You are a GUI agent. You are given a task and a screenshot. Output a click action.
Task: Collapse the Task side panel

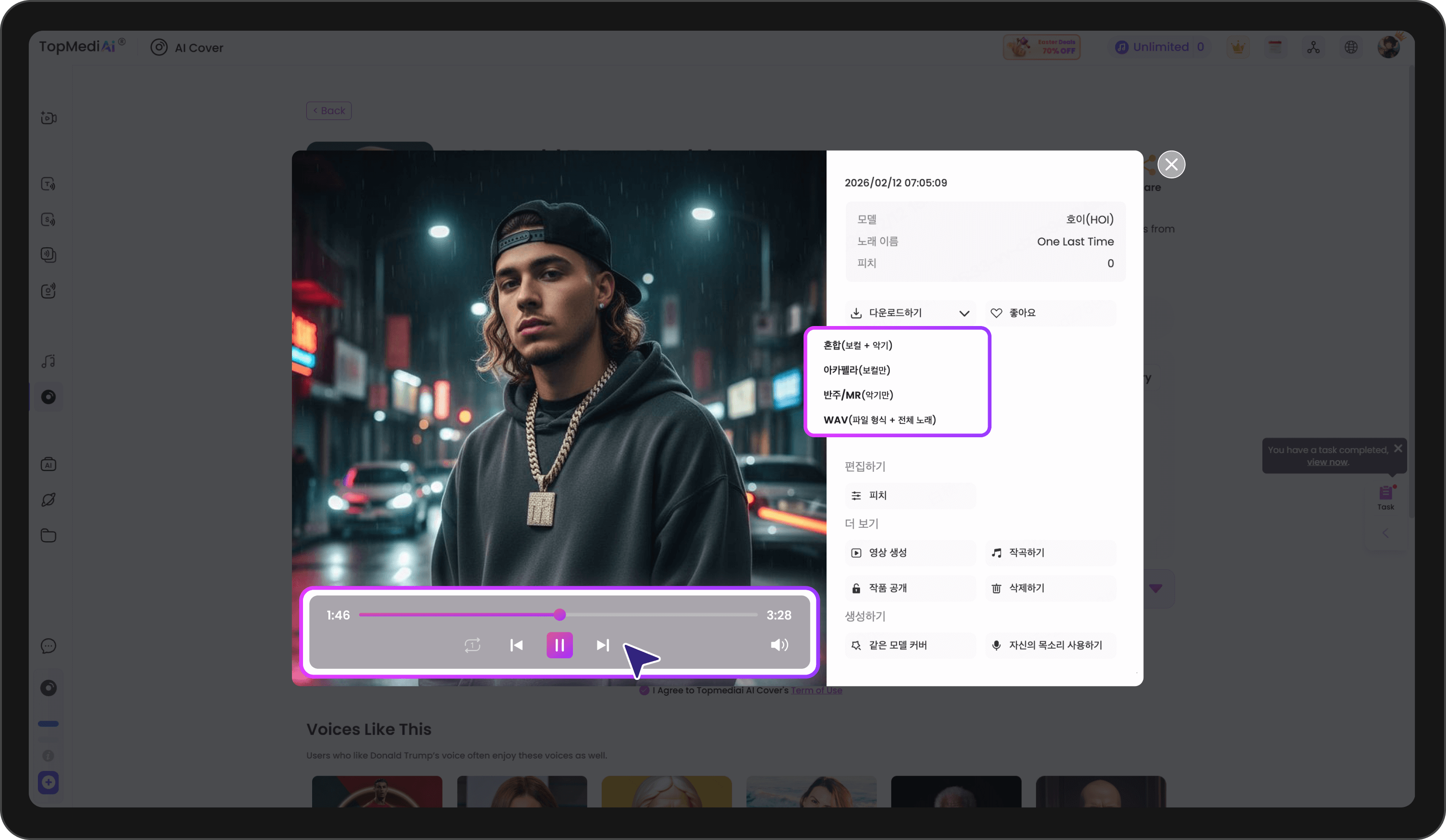point(1385,533)
